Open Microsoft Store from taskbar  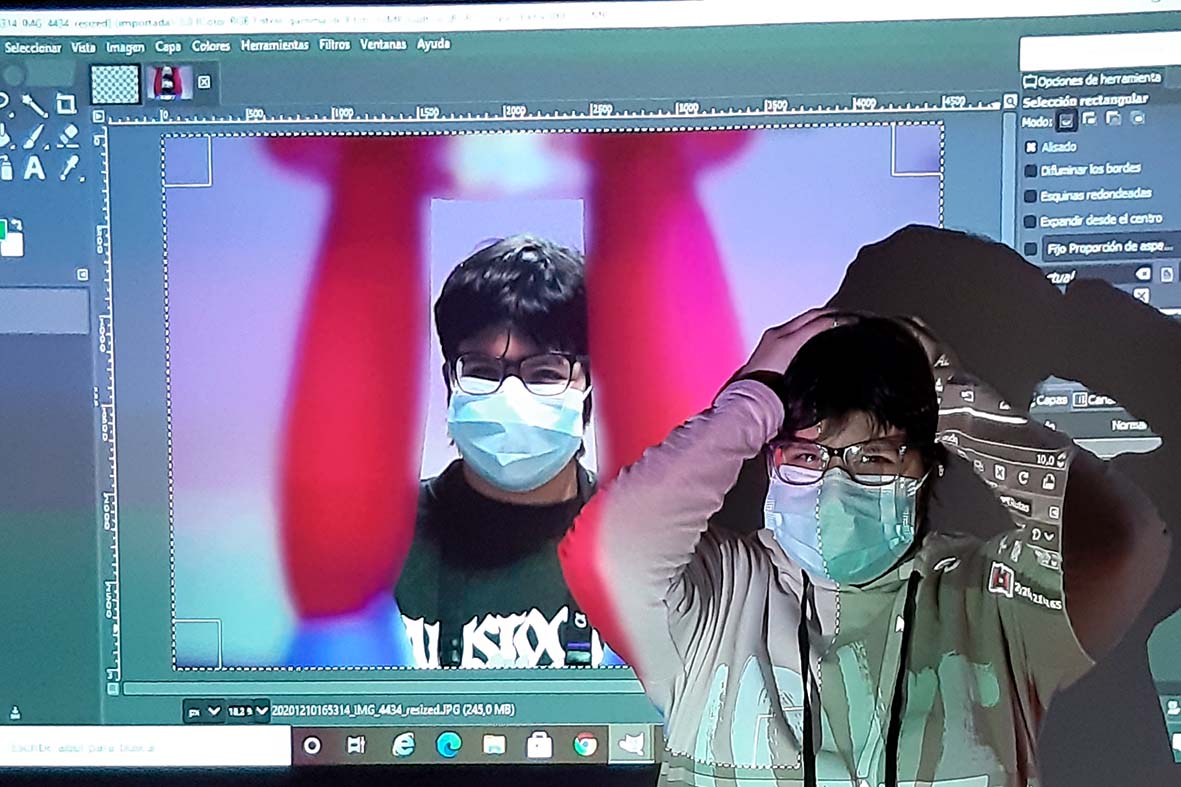tap(539, 746)
